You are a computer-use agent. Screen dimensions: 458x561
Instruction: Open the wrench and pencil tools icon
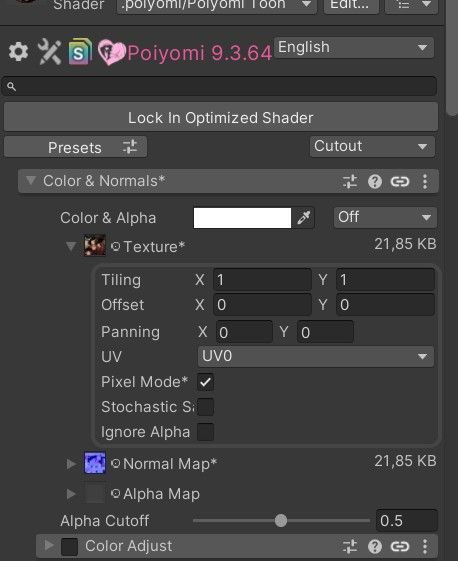coord(49,52)
